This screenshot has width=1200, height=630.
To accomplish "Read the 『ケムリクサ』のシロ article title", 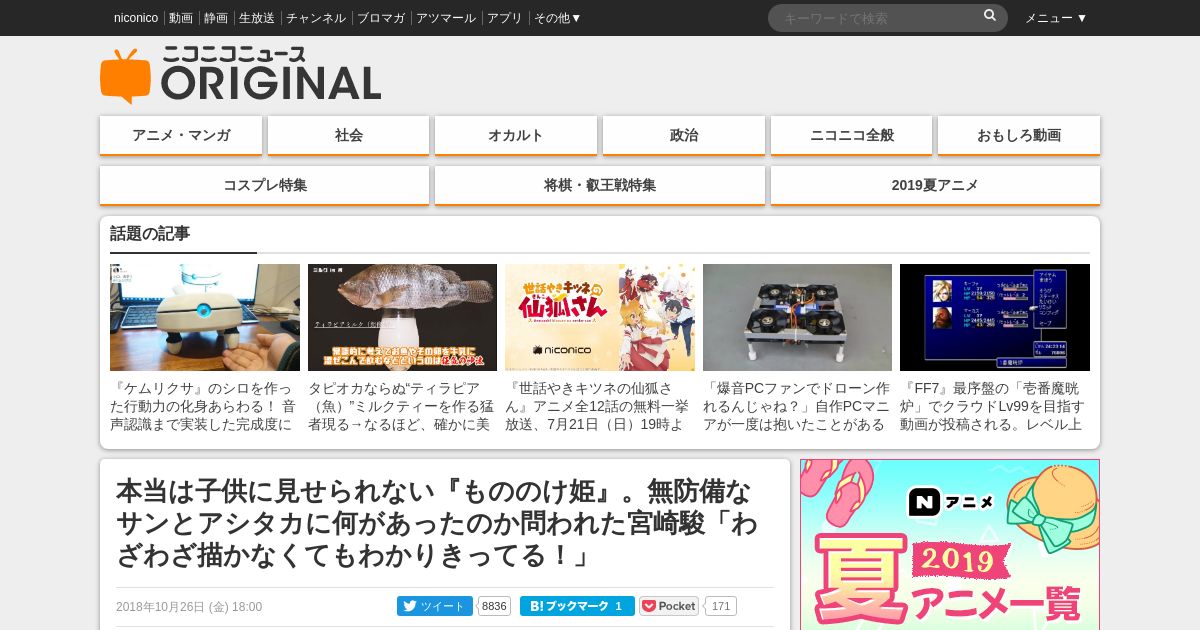I will click(x=205, y=406).
